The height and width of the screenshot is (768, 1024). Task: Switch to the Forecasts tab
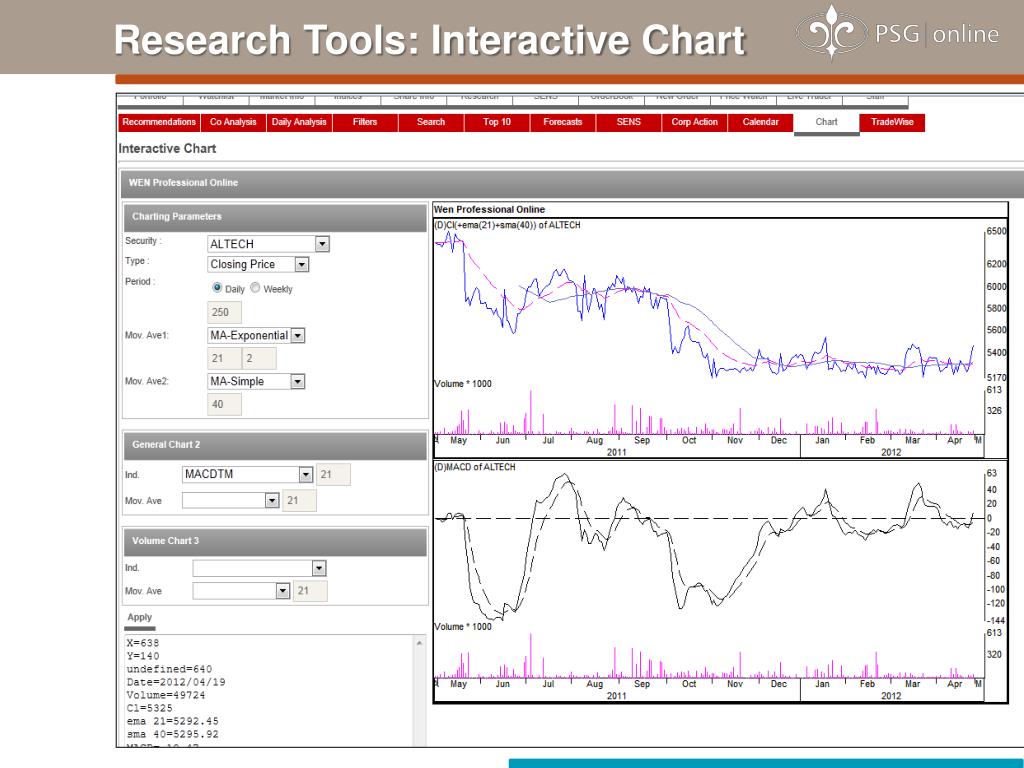pos(563,122)
